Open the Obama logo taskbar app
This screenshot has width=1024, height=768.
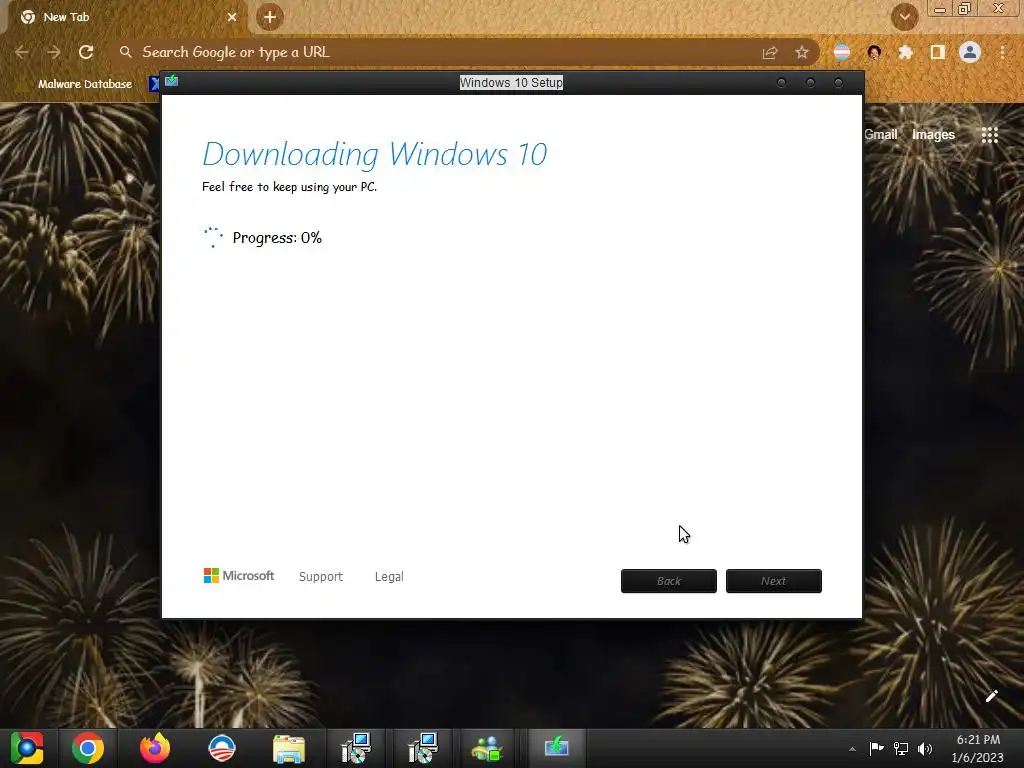[222, 748]
